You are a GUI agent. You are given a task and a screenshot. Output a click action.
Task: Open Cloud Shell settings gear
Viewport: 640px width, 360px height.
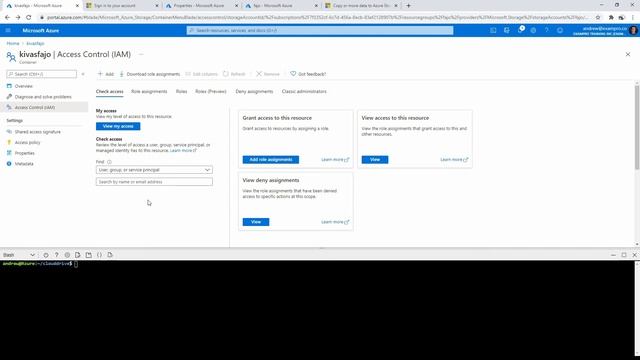(x=67, y=255)
